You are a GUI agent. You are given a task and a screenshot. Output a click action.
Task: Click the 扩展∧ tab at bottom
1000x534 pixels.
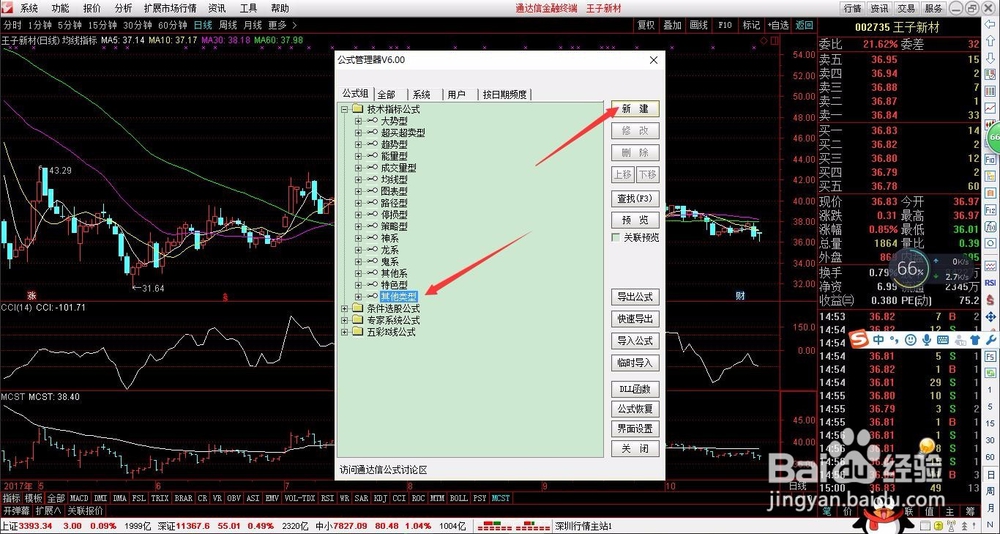tap(48, 510)
